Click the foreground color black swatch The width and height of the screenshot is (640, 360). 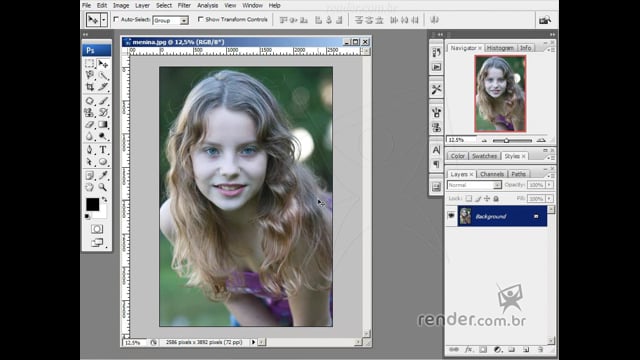point(92,204)
